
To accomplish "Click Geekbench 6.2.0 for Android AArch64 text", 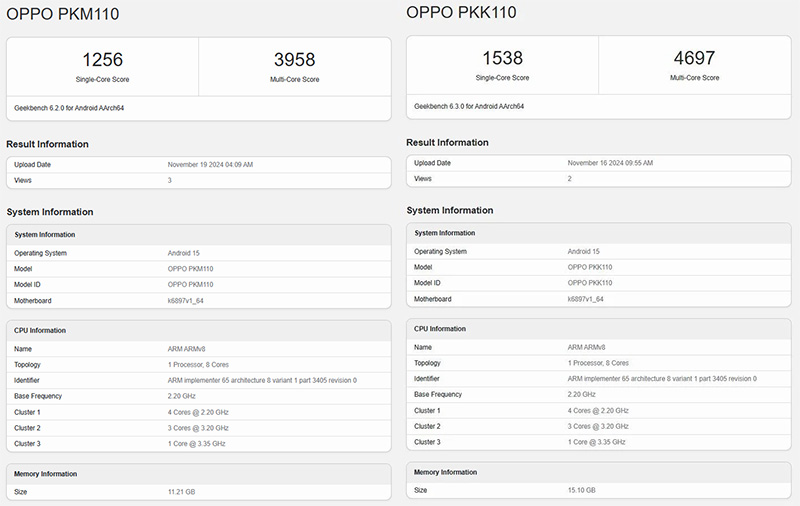I will pos(69,108).
